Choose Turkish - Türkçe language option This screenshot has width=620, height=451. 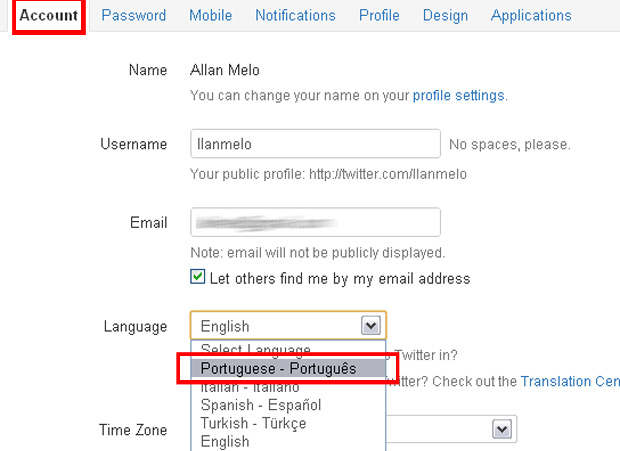pyautogui.click(x=253, y=423)
